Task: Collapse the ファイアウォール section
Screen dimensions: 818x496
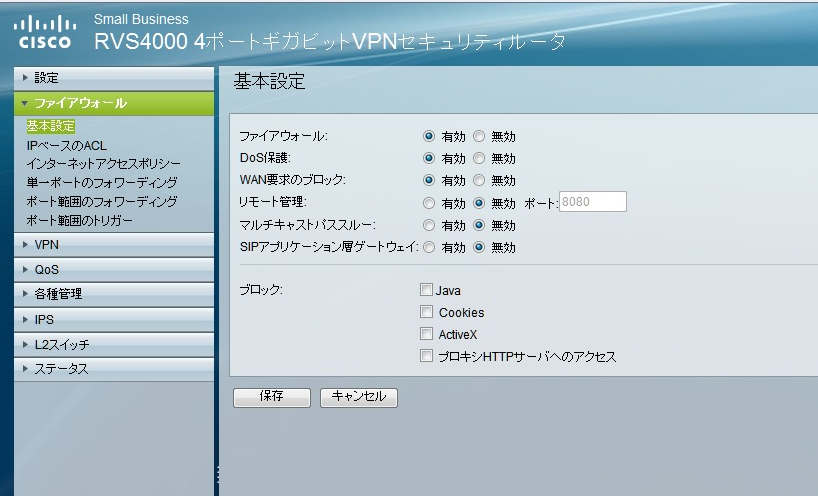Action: pyautogui.click(x=114, y=103)
